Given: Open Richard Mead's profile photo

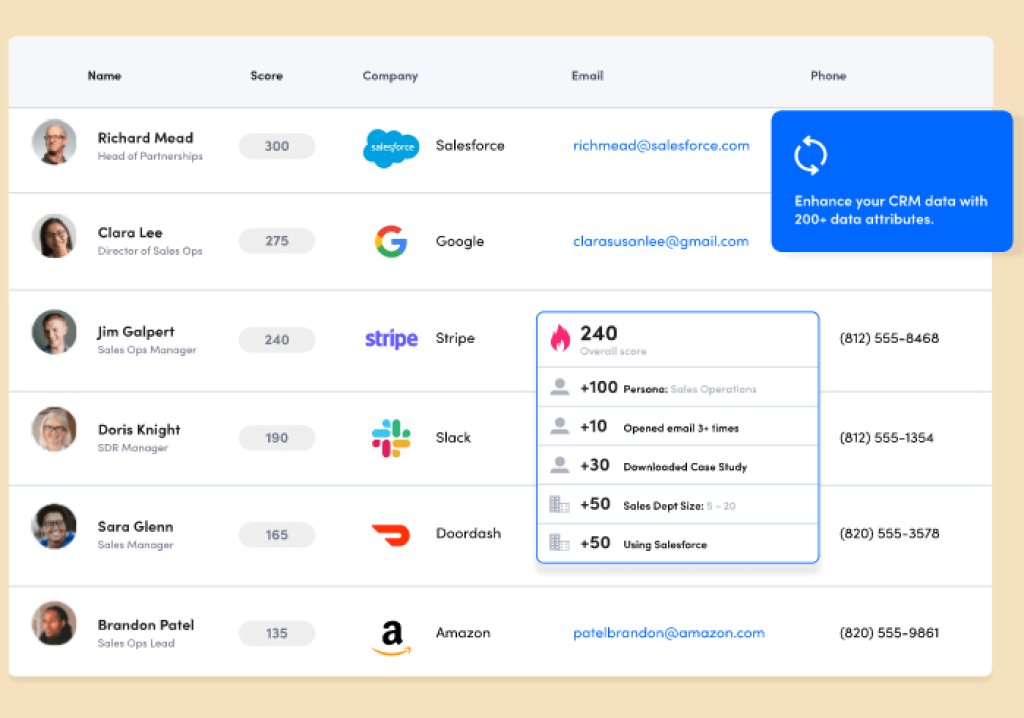Looking at the screenshot, I should coord(54,142).
